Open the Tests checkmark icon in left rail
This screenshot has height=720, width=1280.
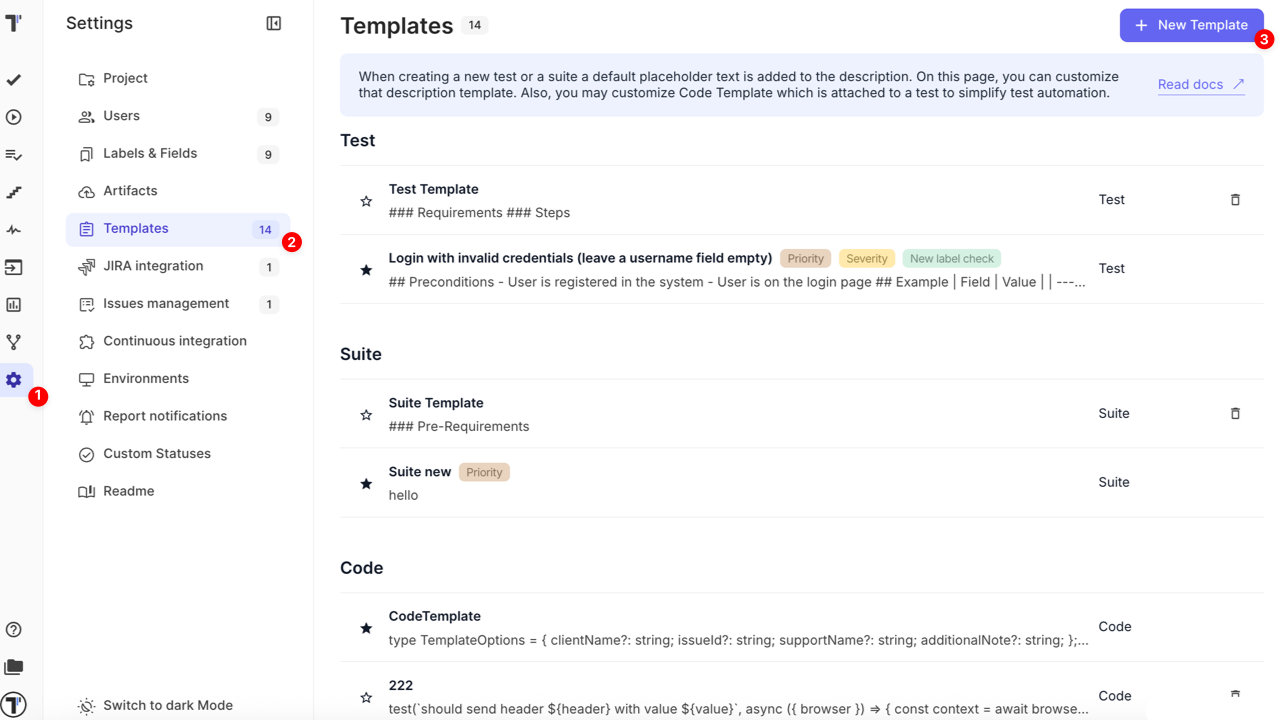[14, 80]
